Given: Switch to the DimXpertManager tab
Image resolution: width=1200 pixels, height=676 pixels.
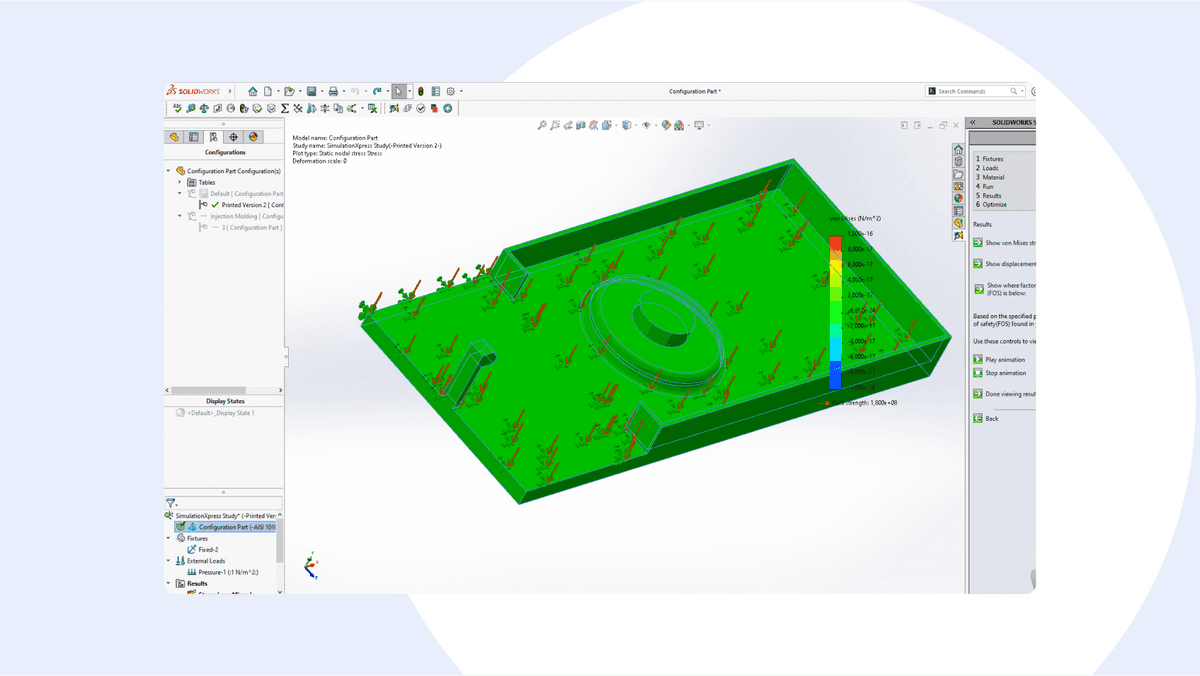Looking at the screenshot, I should [x=233, y=137].
